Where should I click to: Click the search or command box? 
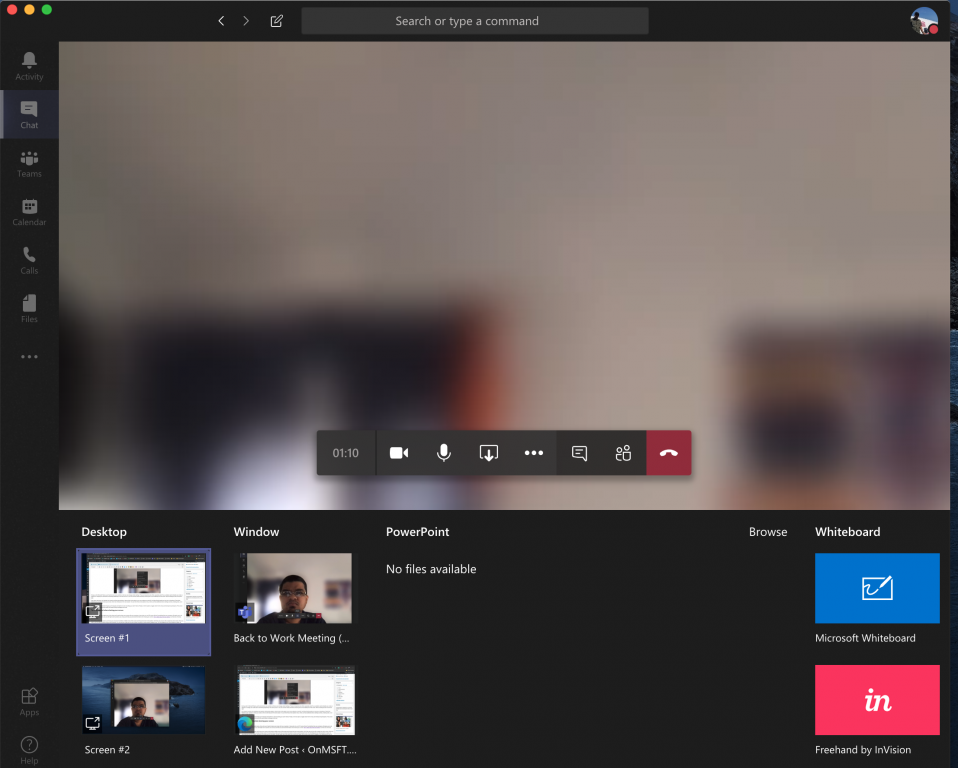475,21
